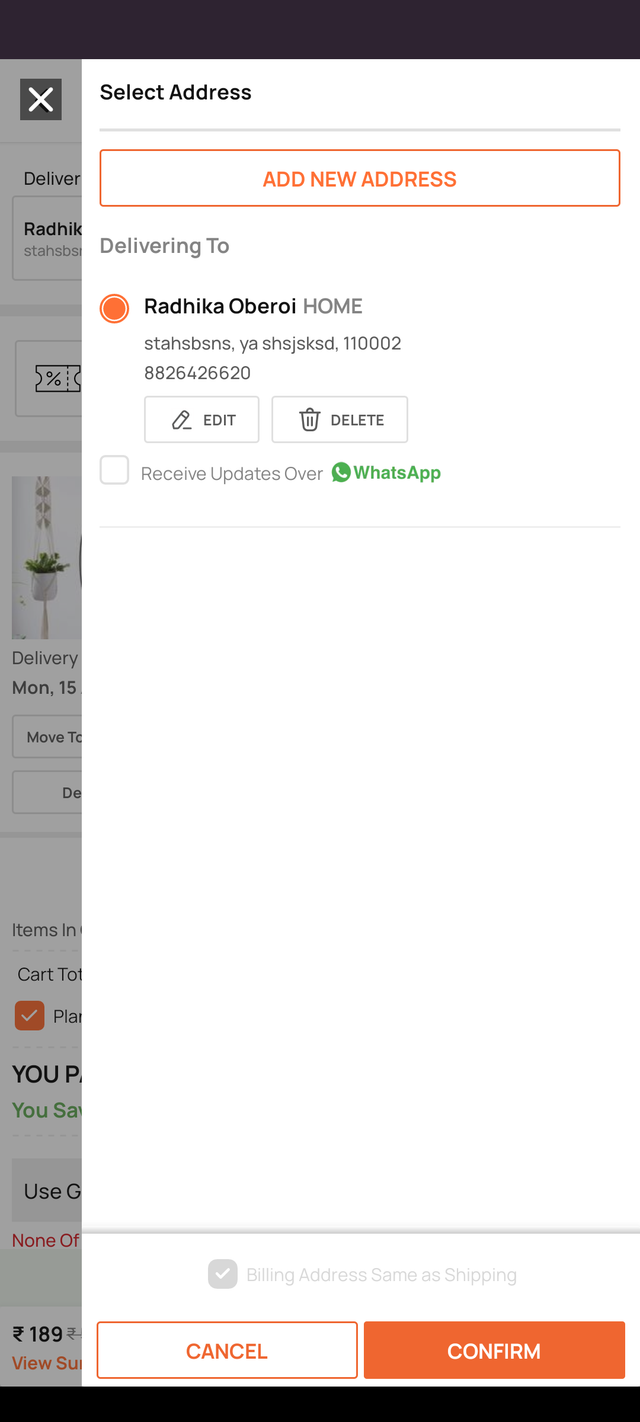This screenshot has width=640, height=1422.
Task: Click the EDIT address button
Action: 202,420
